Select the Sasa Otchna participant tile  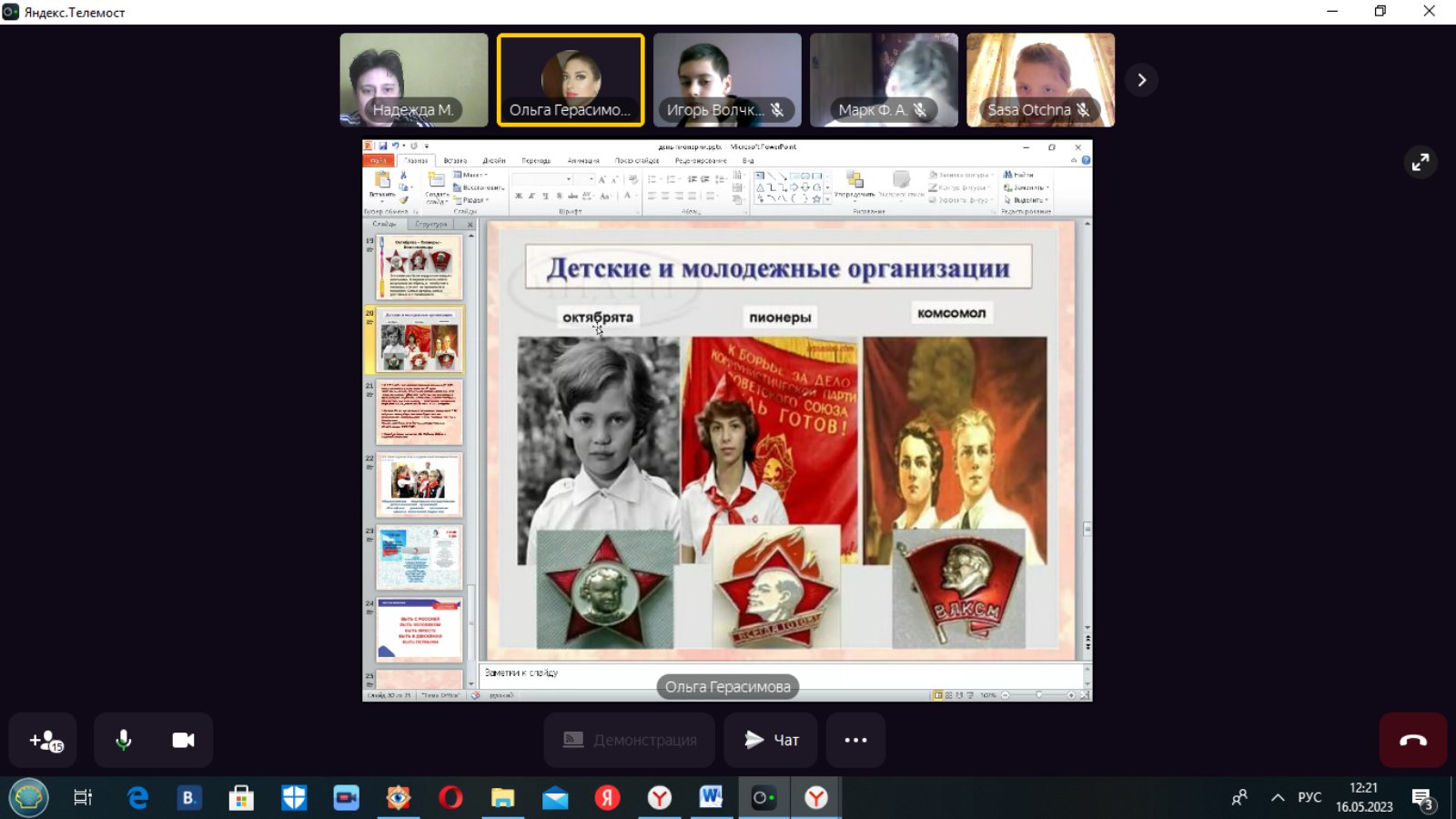click(x=1040, y=80)
